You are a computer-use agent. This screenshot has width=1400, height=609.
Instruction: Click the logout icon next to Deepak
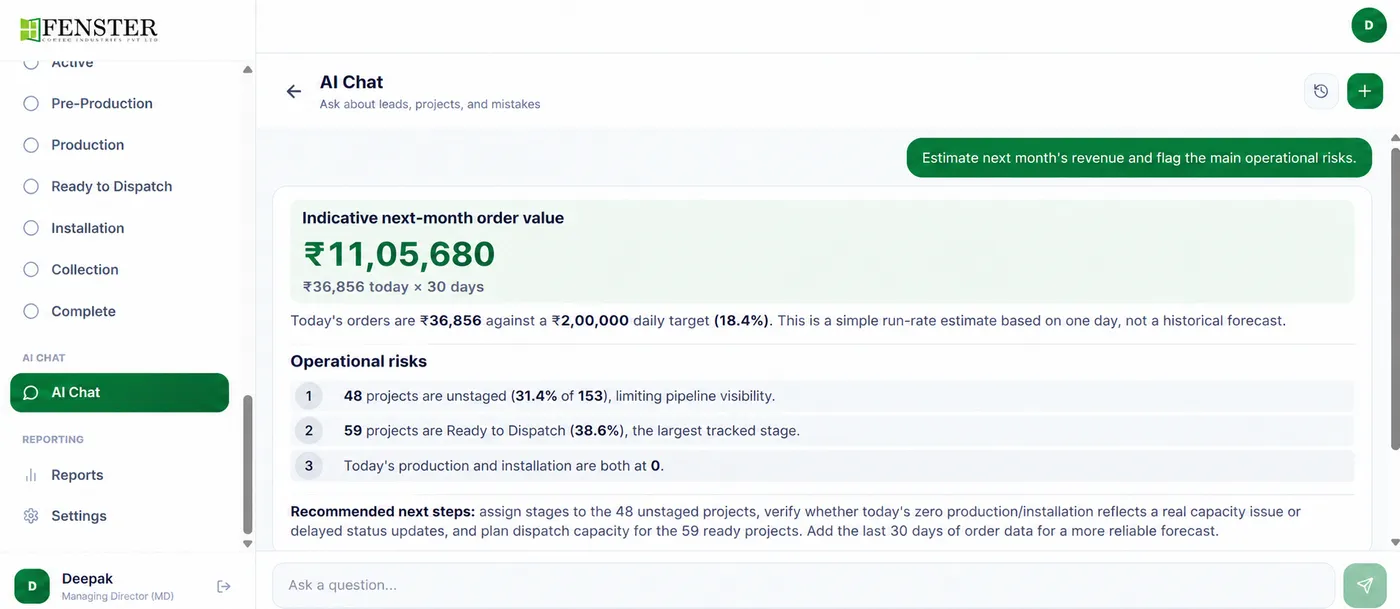(x=224, y=586)
